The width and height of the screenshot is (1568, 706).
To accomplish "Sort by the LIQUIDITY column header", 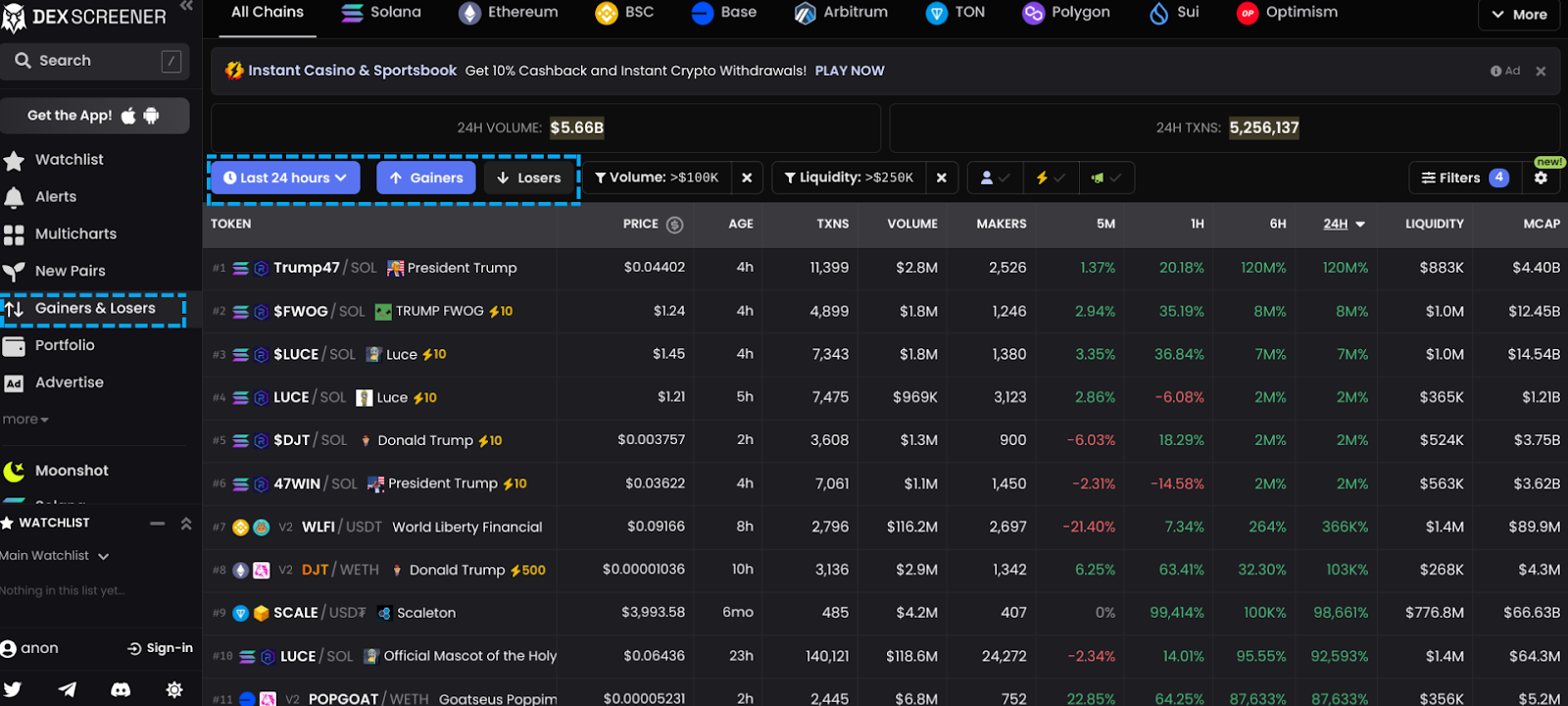I will pyautogui.click(x=1435, y=225).
